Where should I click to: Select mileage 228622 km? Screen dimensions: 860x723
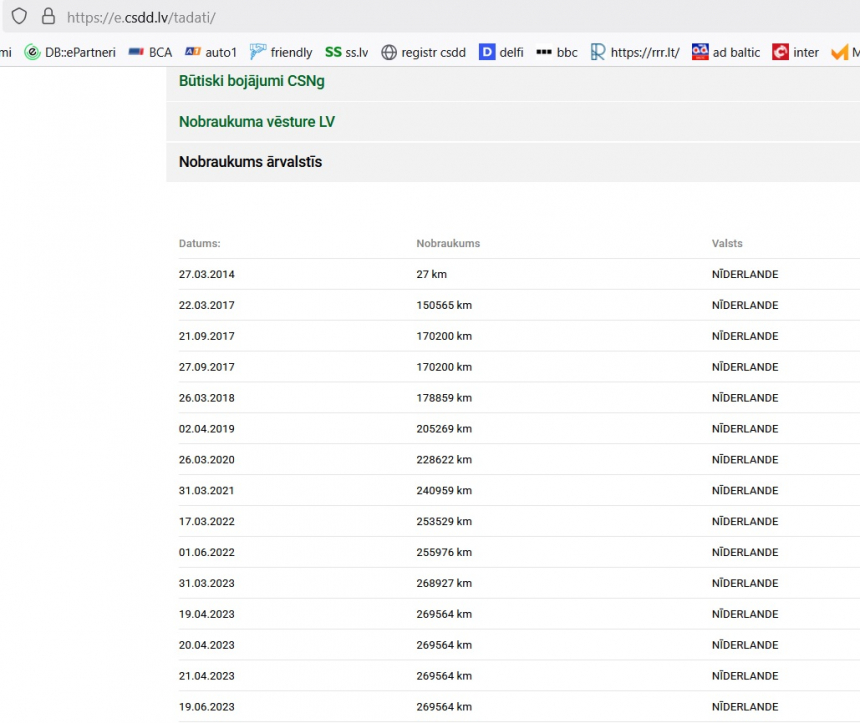tap(444, 460)
